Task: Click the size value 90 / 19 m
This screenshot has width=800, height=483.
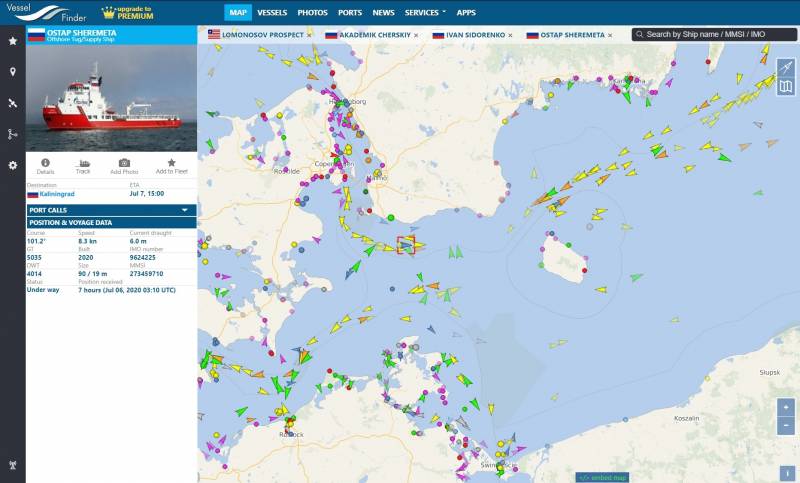Action: click(x=92, y=274)
